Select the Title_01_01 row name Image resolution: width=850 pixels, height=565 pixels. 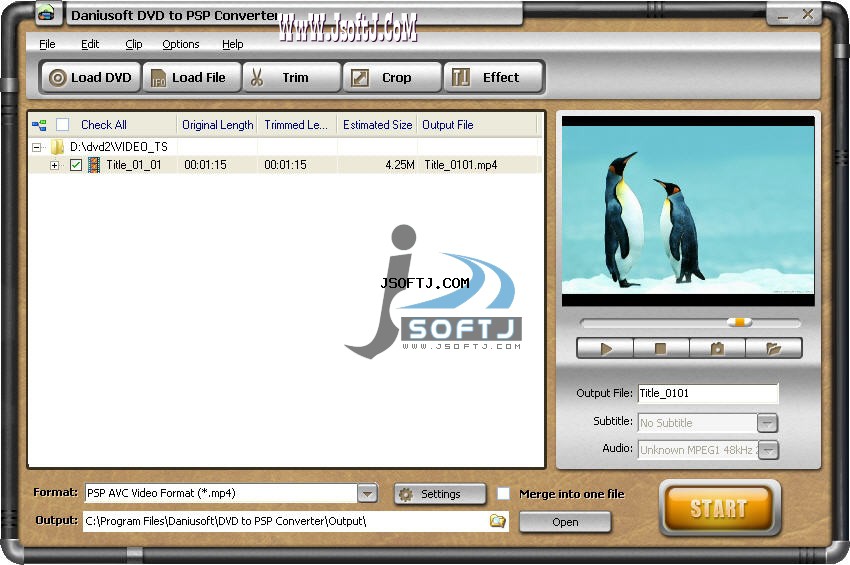[133, 165]
